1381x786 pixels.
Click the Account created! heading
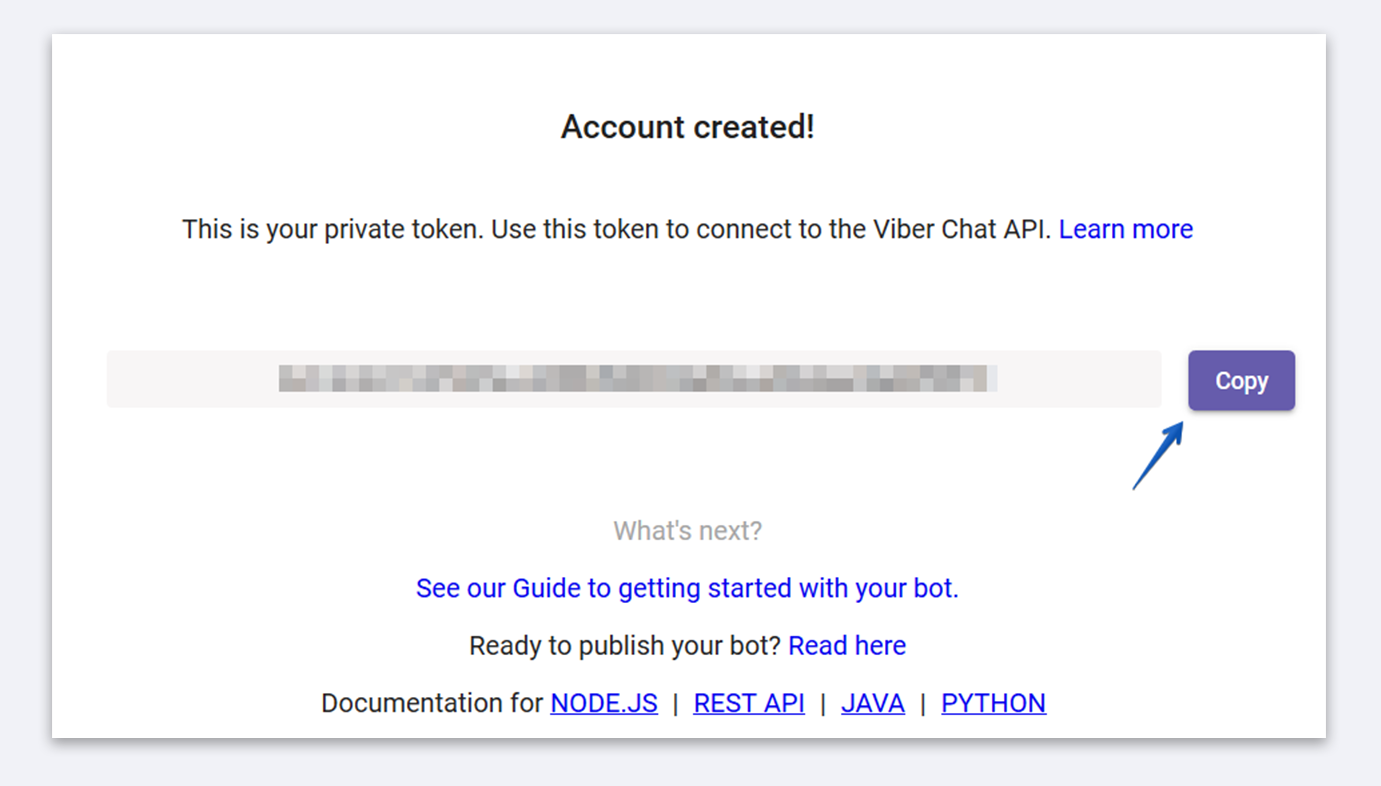(688, 127)
